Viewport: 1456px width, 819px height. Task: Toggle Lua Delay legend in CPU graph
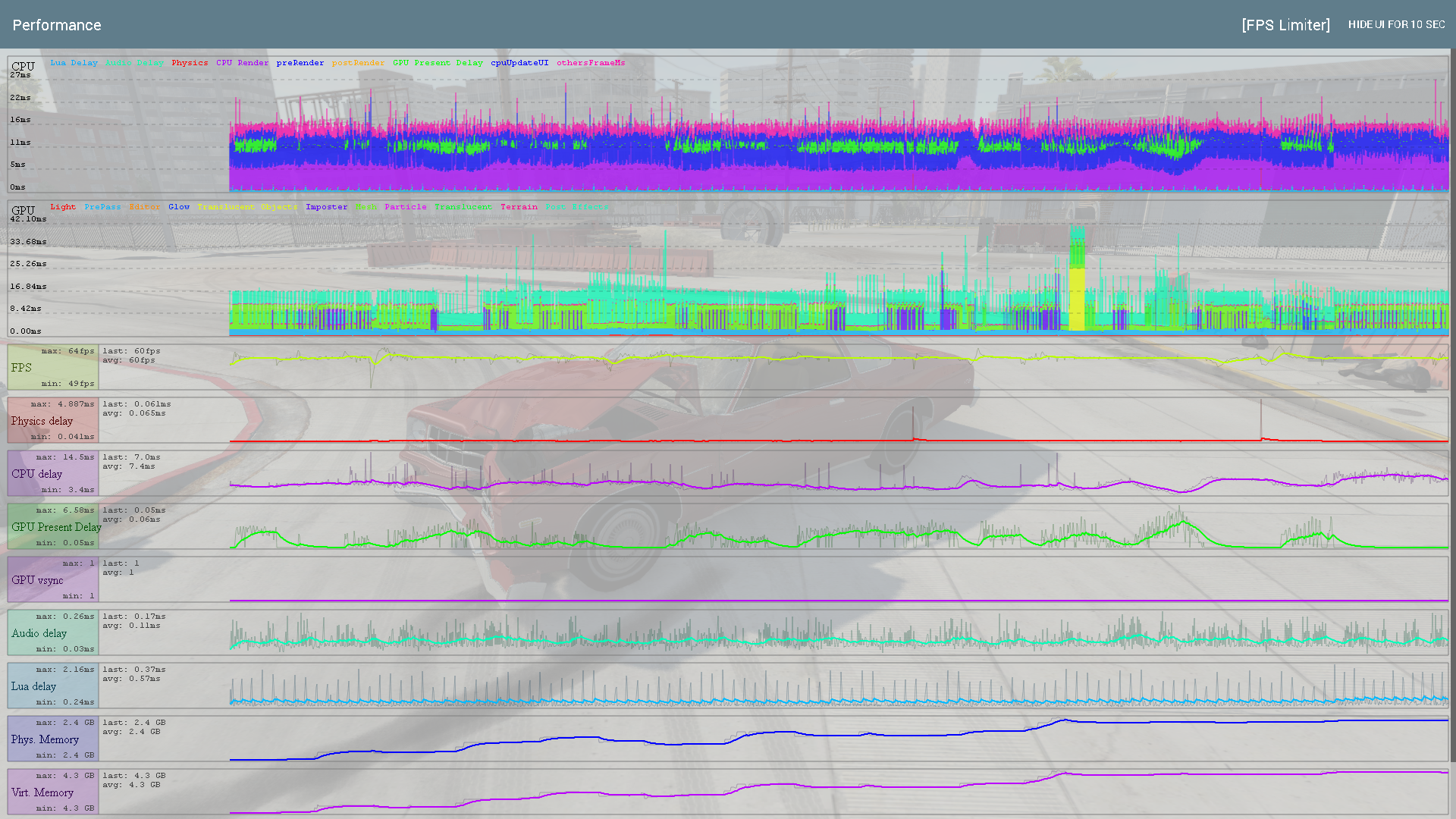coord(74,63)
